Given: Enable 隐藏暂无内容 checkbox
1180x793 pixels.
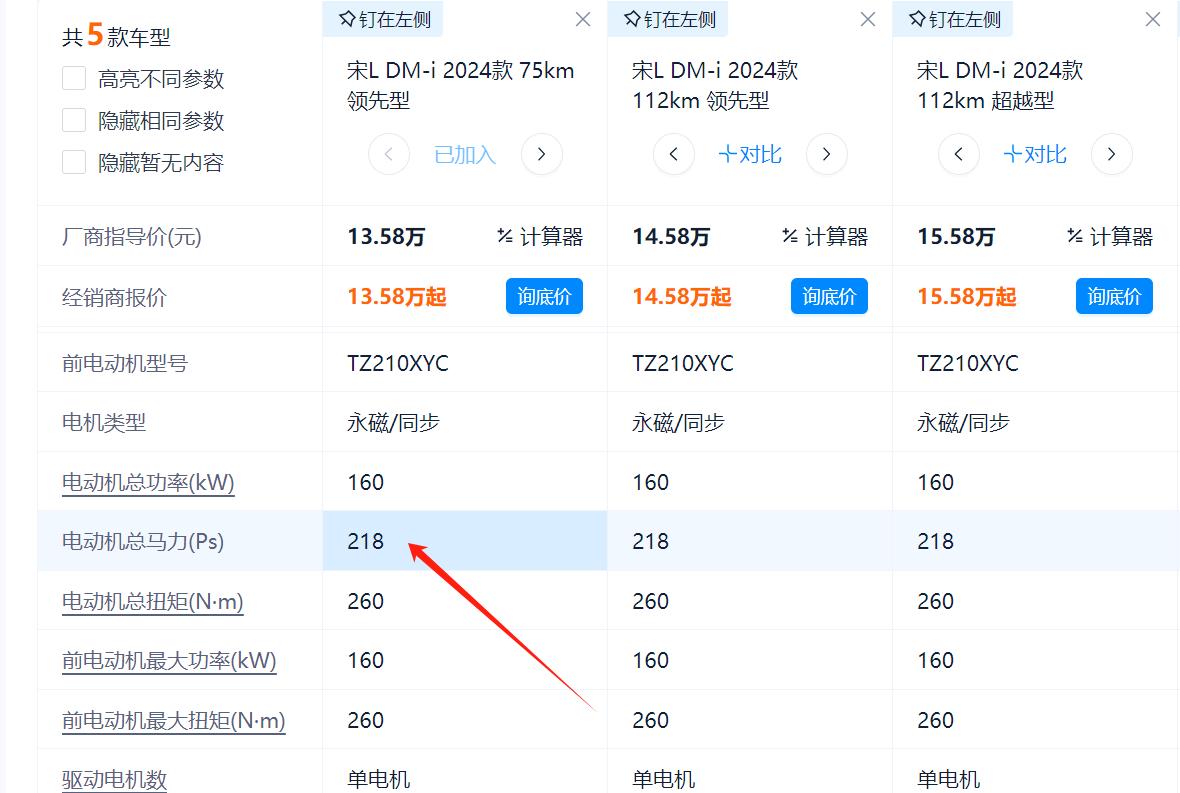Looking at the screenshot, I should pyautogui.click(x=74, y=163).
